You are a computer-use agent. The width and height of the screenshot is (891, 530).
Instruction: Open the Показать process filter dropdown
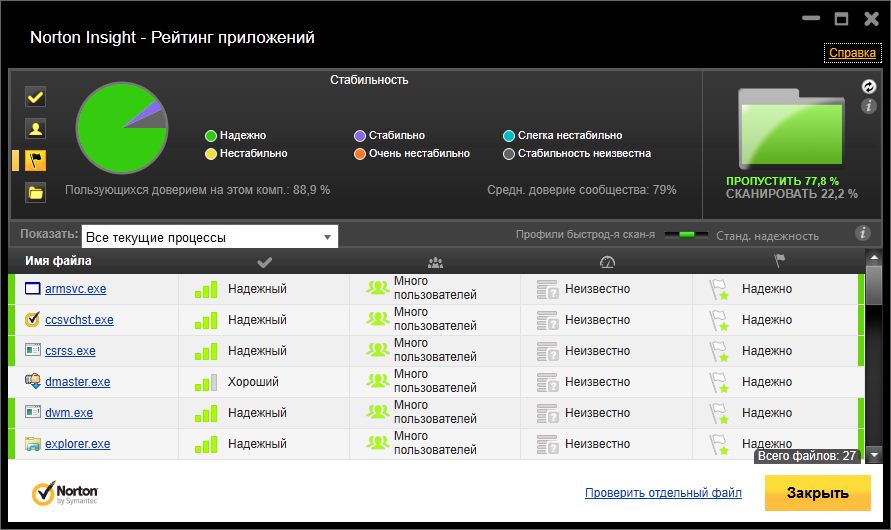(x=210, y=237)
